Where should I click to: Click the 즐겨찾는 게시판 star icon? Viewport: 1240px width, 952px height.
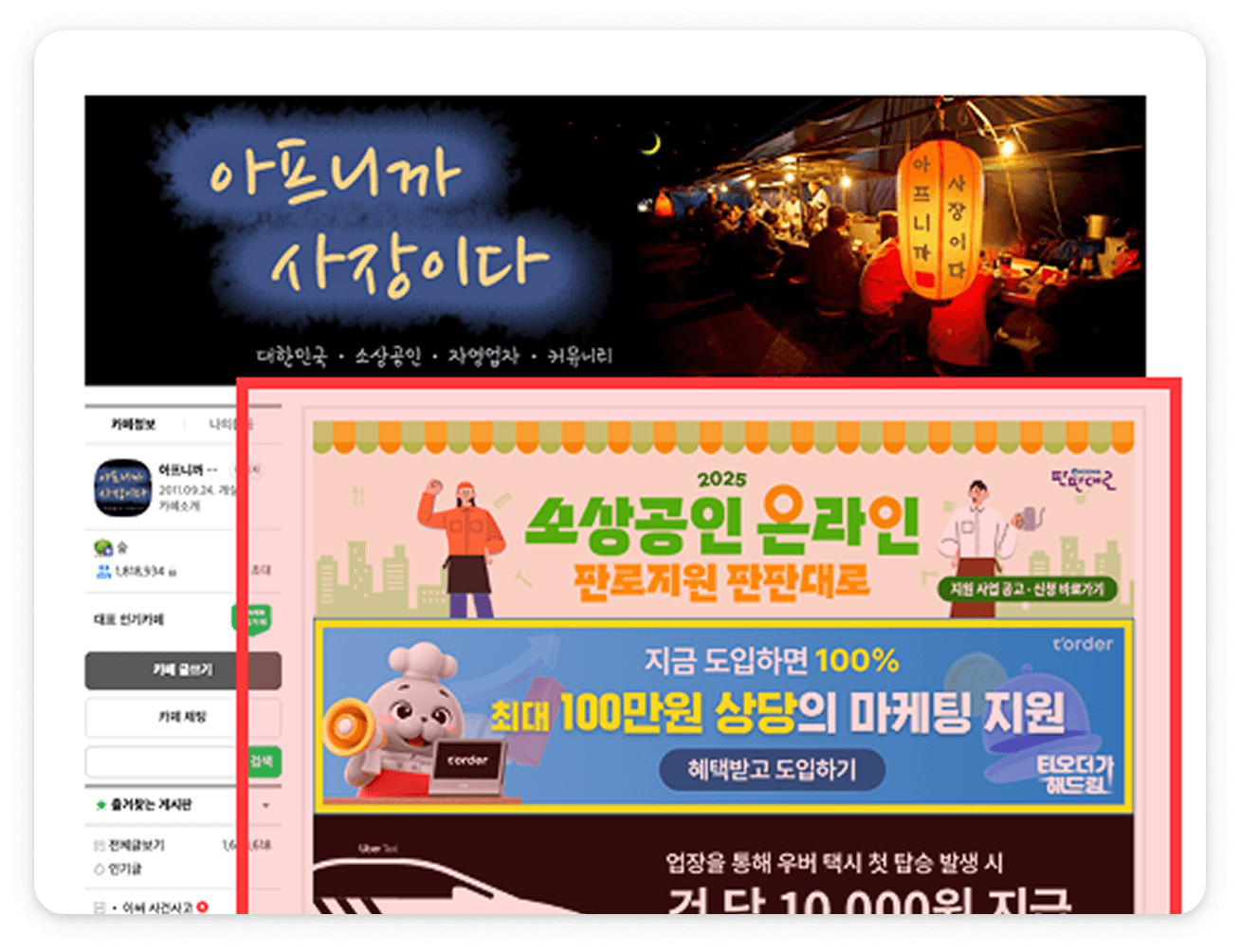(x=100, y=805)
